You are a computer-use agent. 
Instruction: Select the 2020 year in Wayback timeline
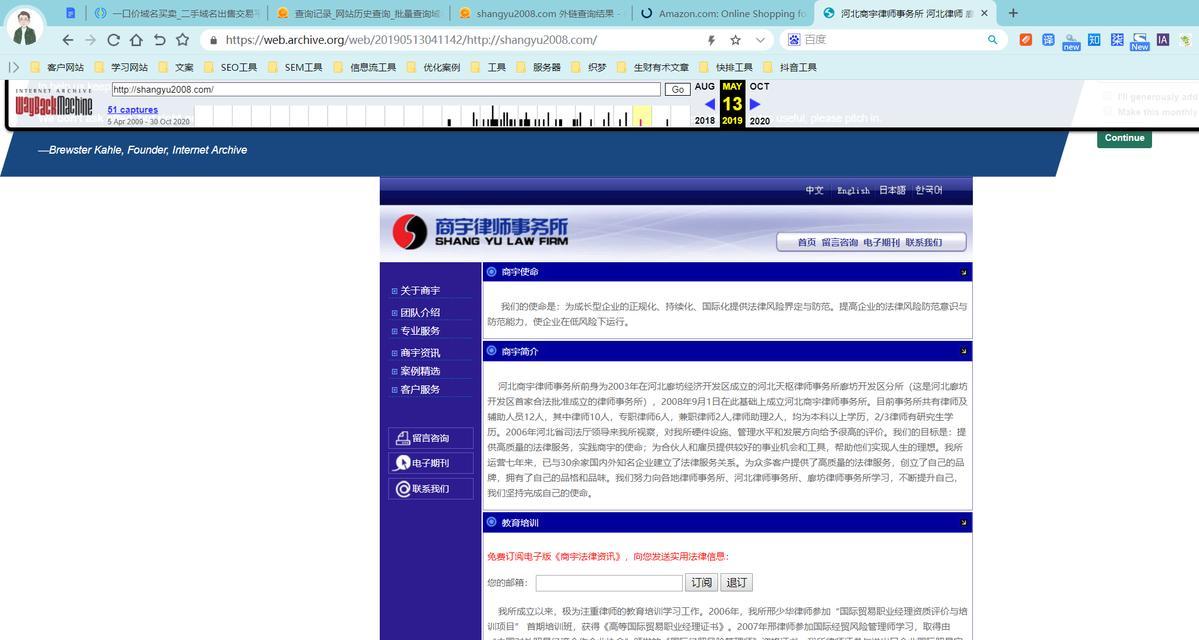coord(760,121)
